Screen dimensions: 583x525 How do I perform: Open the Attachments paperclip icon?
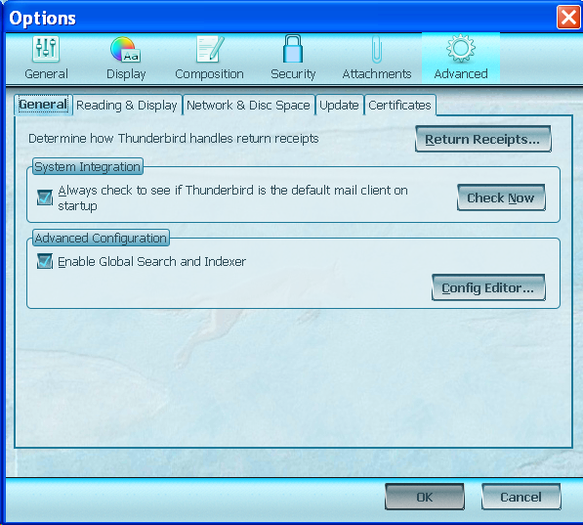377,49
